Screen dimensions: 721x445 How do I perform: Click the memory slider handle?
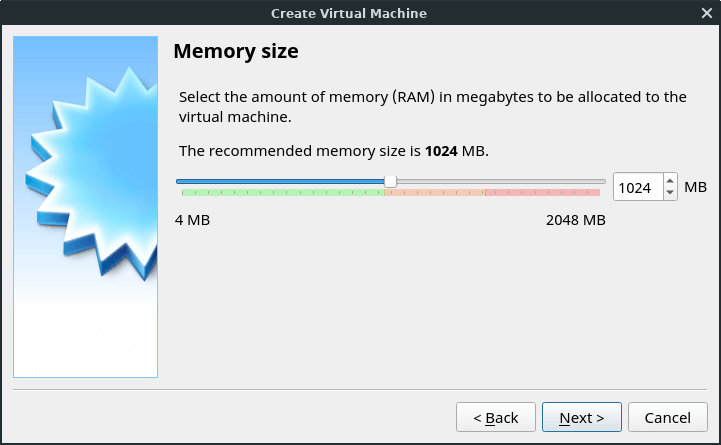[390, 181]
